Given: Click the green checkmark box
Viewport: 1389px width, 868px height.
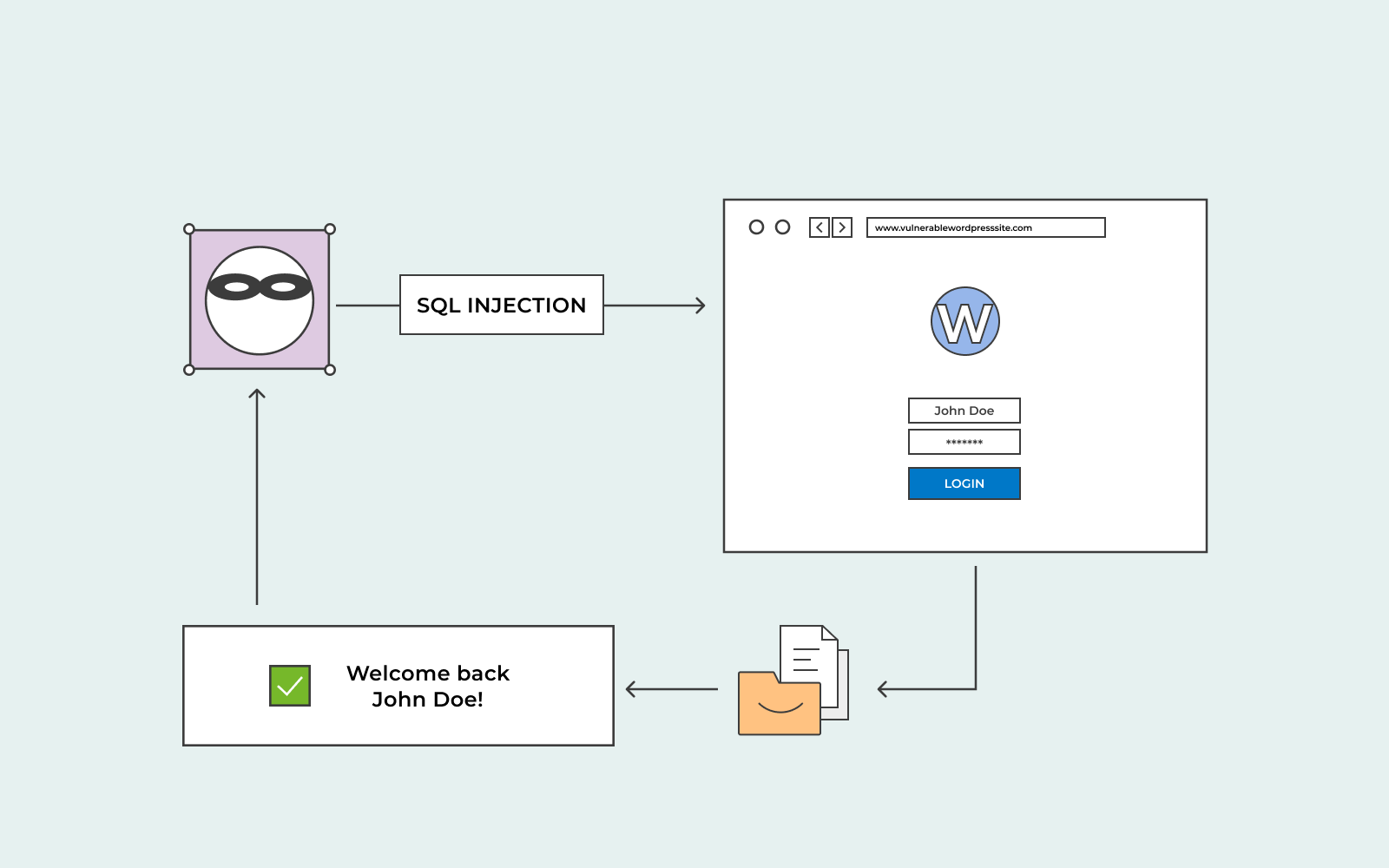Looking at the screenshot, I should [x=290, y=686].
